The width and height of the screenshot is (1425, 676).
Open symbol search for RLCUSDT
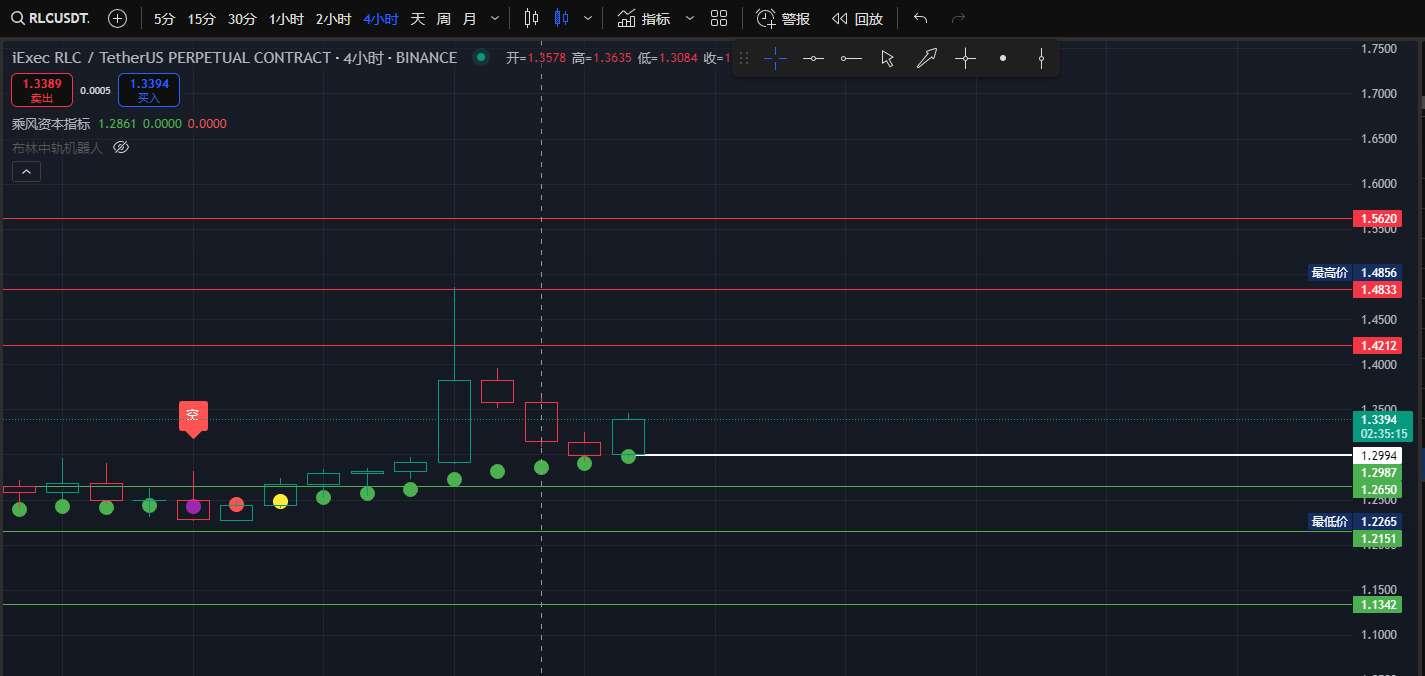point(51,18)
